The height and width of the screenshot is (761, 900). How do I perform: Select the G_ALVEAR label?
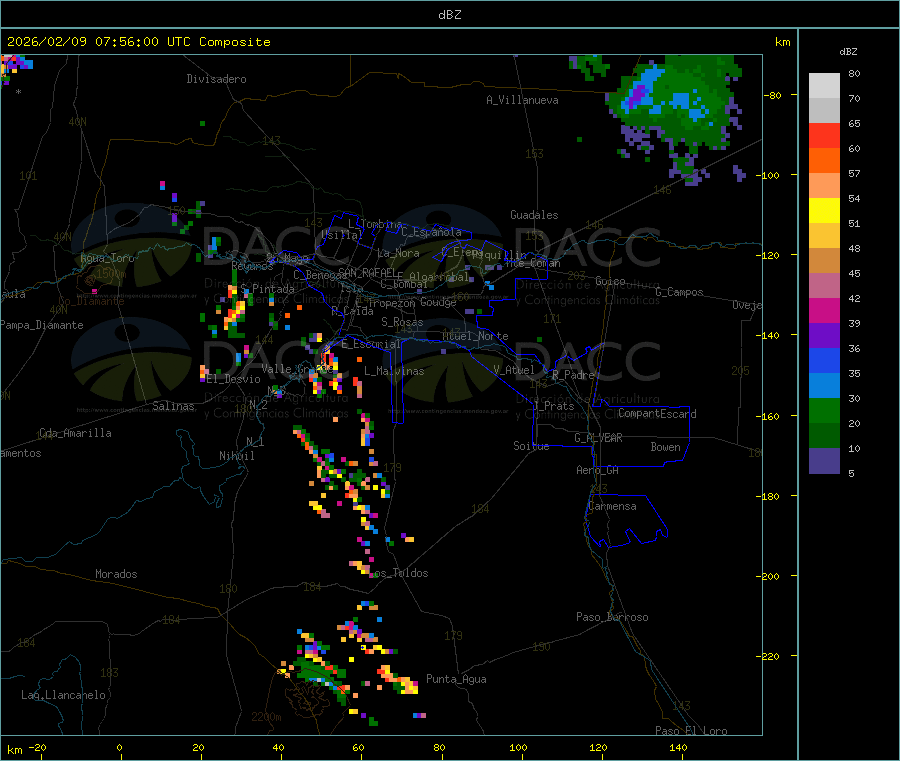click(599, 438)
